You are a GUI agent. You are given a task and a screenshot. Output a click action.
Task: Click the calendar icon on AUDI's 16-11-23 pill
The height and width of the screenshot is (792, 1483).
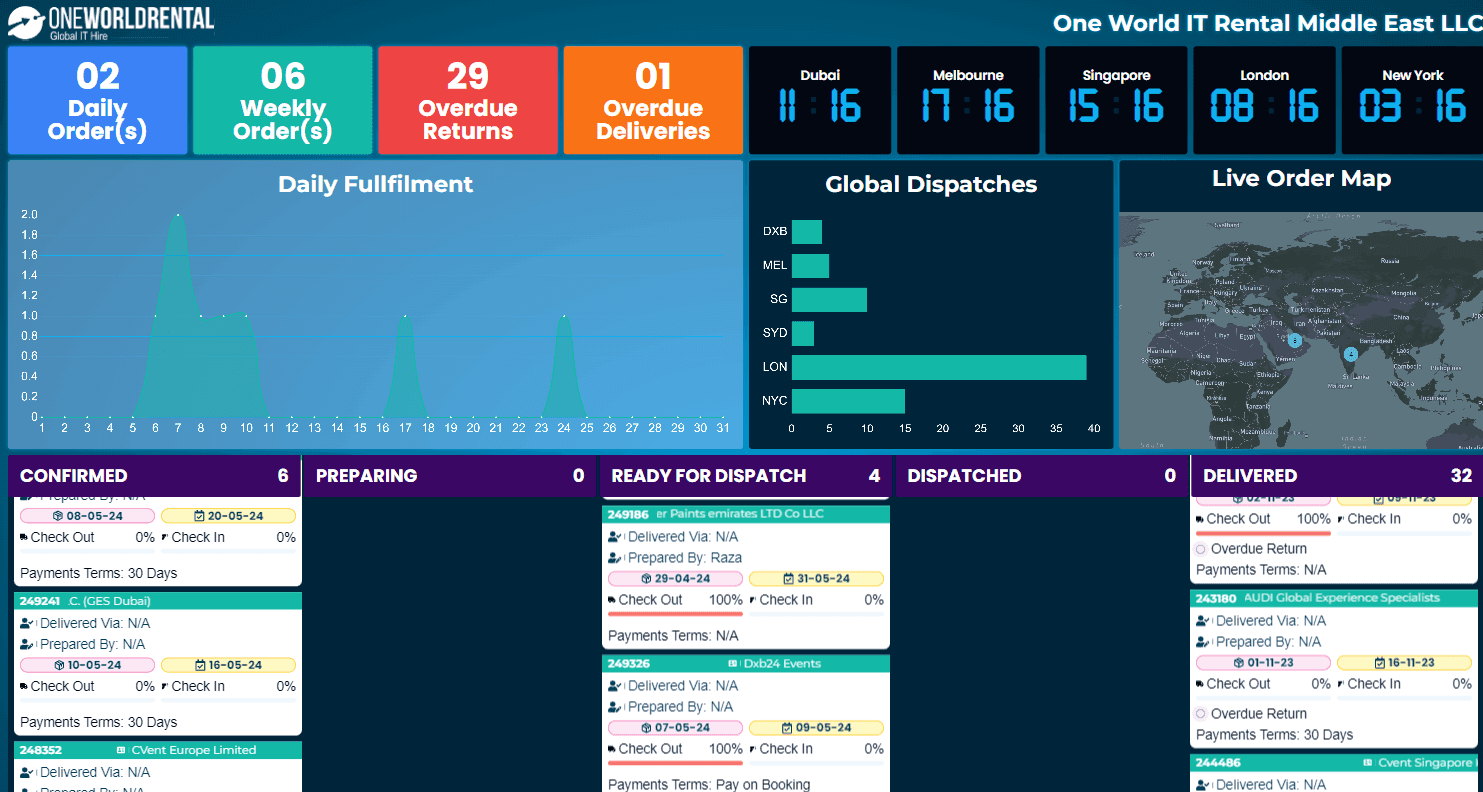[x=1380, y=663]
